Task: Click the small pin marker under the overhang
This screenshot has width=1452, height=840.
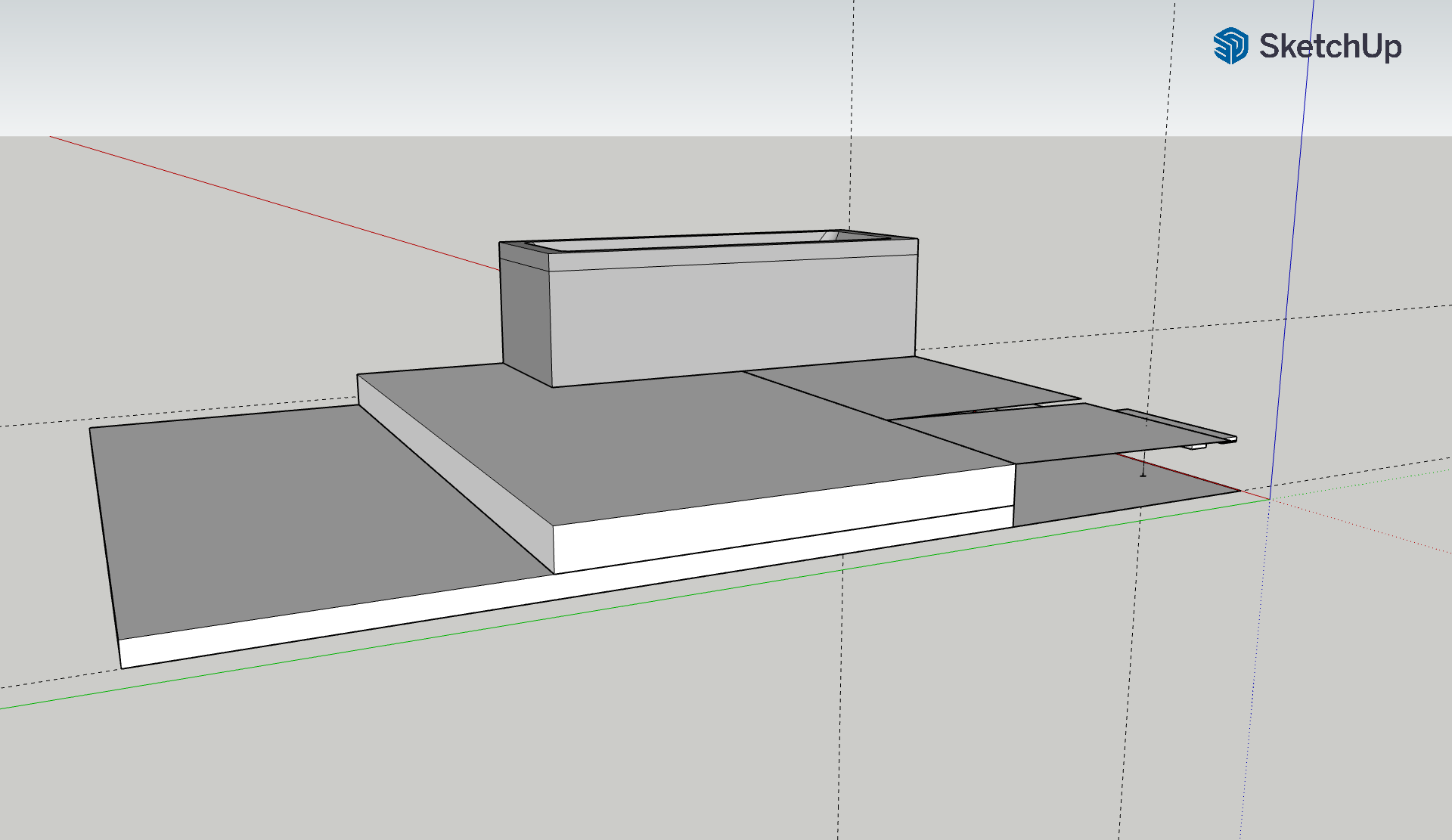Action: click(x=1143, y=474)
